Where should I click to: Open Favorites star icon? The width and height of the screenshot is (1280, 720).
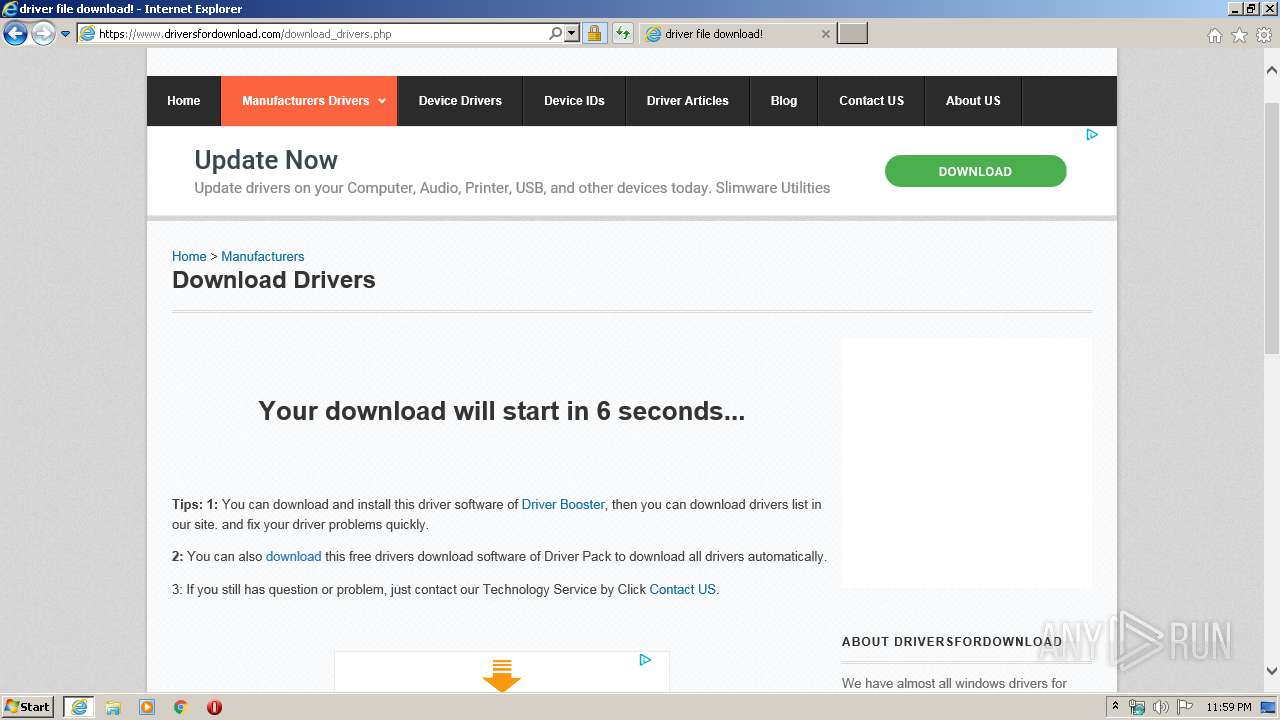point(1239,35)
